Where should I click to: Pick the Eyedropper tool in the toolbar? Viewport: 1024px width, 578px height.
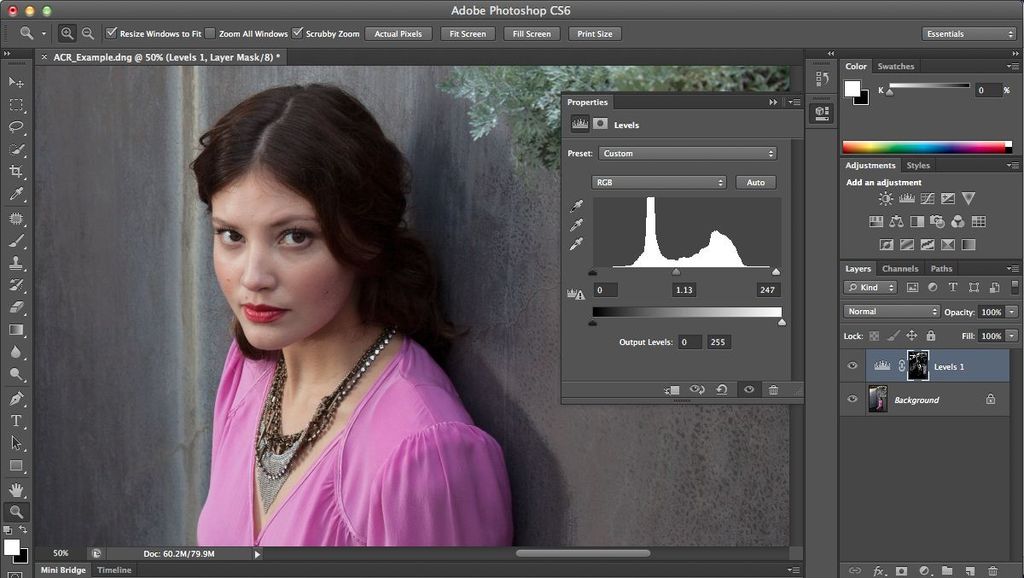point(16,195)
